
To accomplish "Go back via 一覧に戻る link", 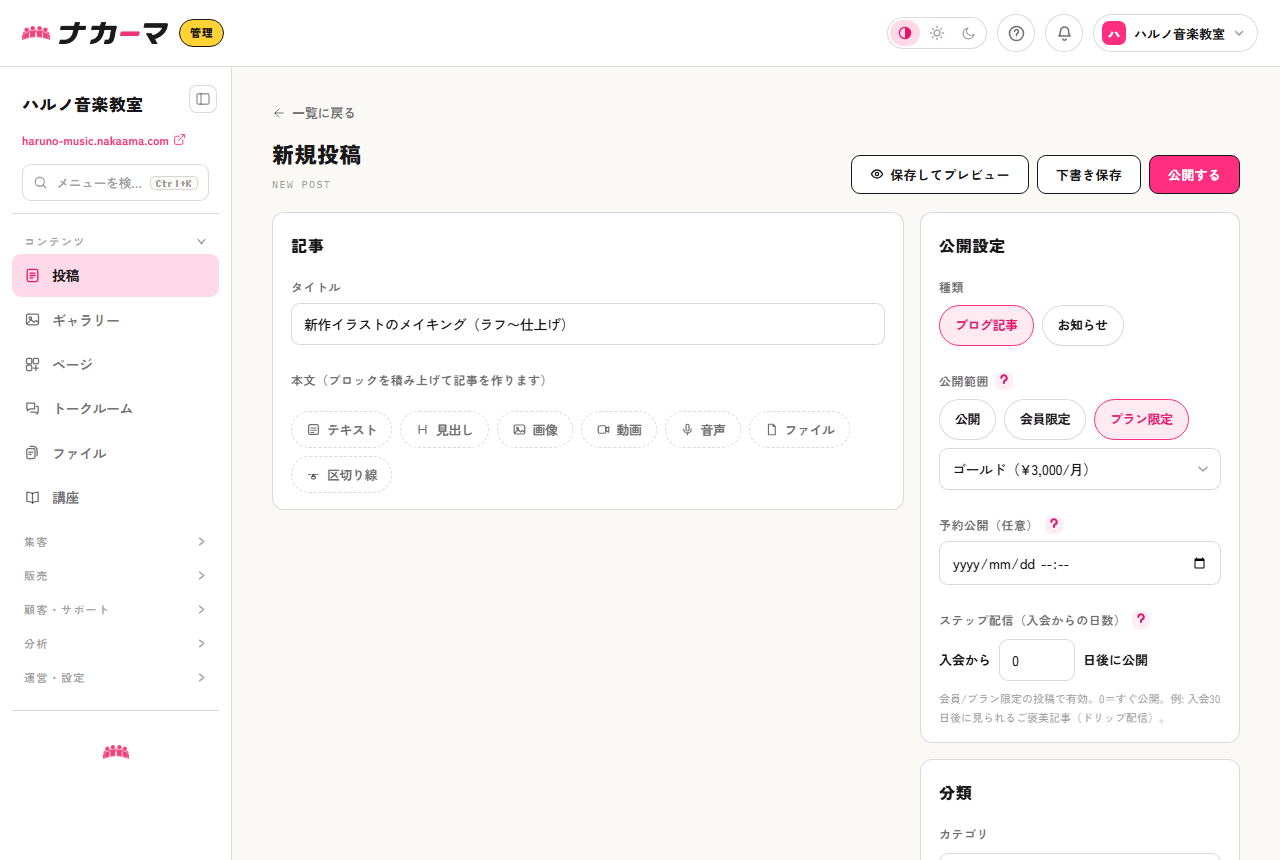I will pyautogui.click(x=314, y=113).
